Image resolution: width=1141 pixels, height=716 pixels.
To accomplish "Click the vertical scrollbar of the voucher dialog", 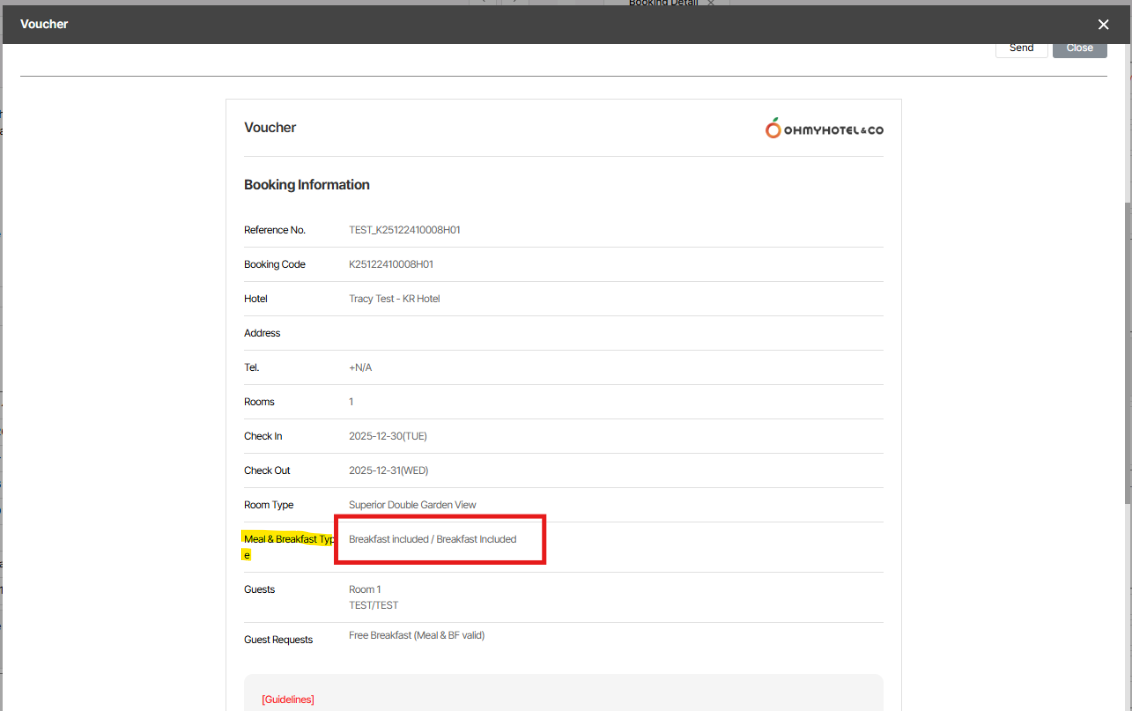I will (1128, 353).
